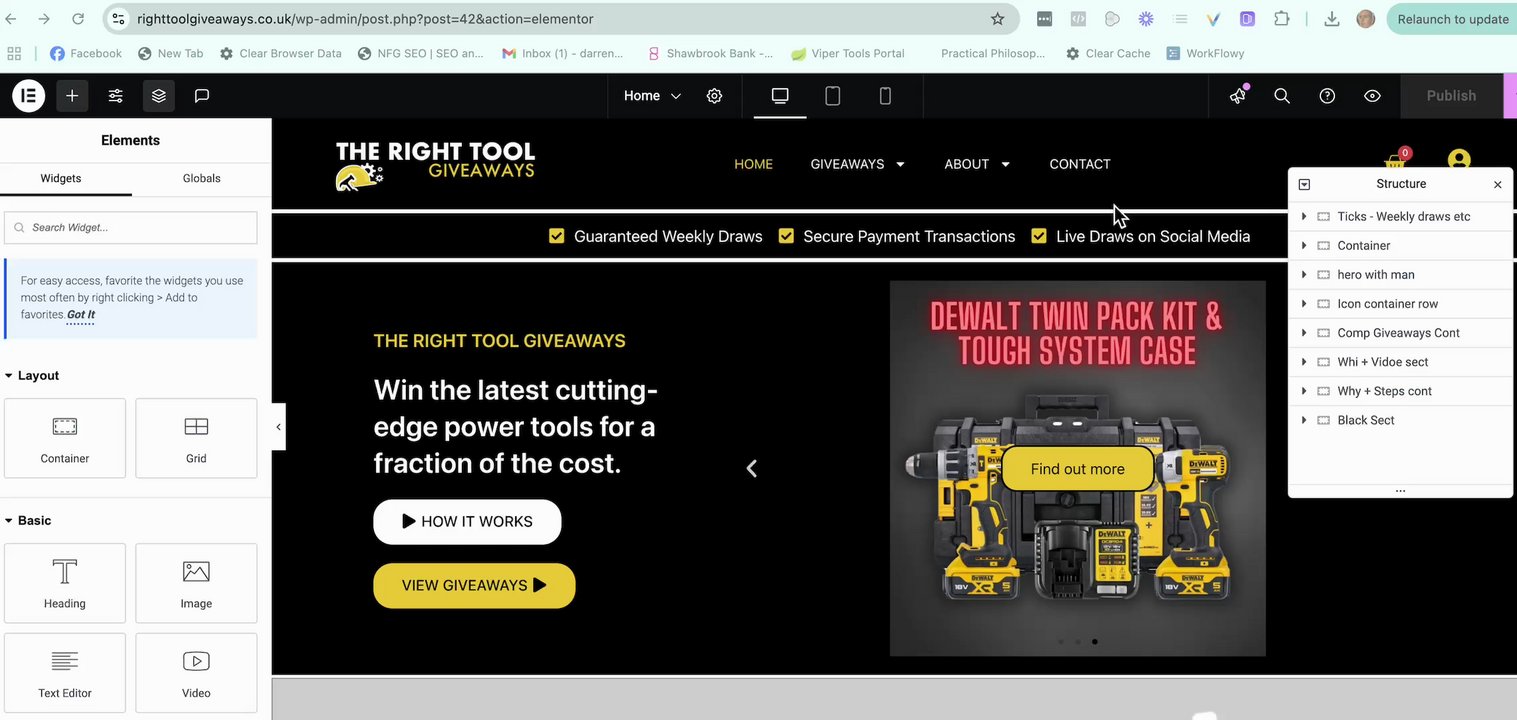The width and height of the screenshot is (1517, 720).
Task: Open the Chrome extensions puzzle icon
Action: pos(1282,19)
